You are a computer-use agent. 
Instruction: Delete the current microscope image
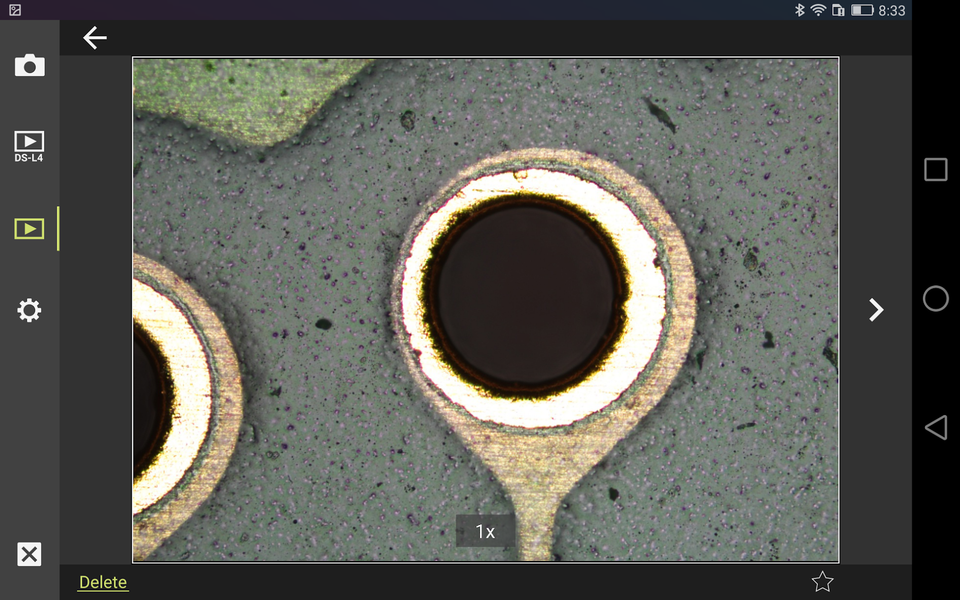coord(102,582)
